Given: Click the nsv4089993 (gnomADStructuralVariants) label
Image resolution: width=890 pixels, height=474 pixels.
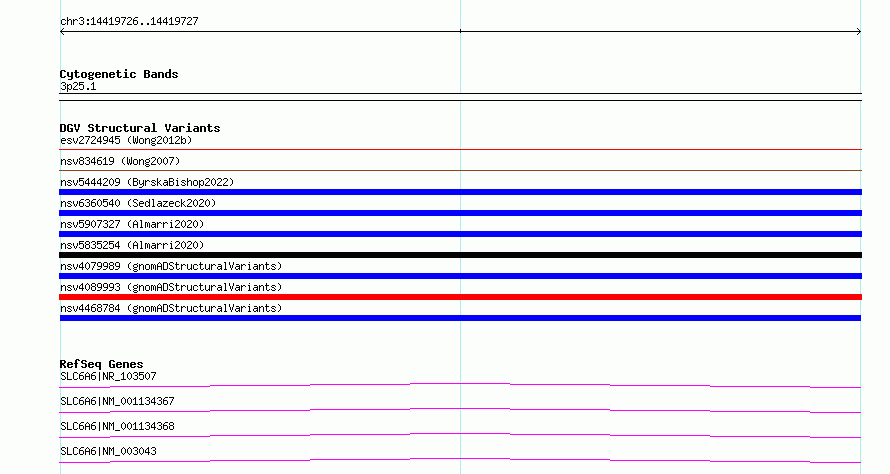Looking at the screenshot, I should coord(171,287).
